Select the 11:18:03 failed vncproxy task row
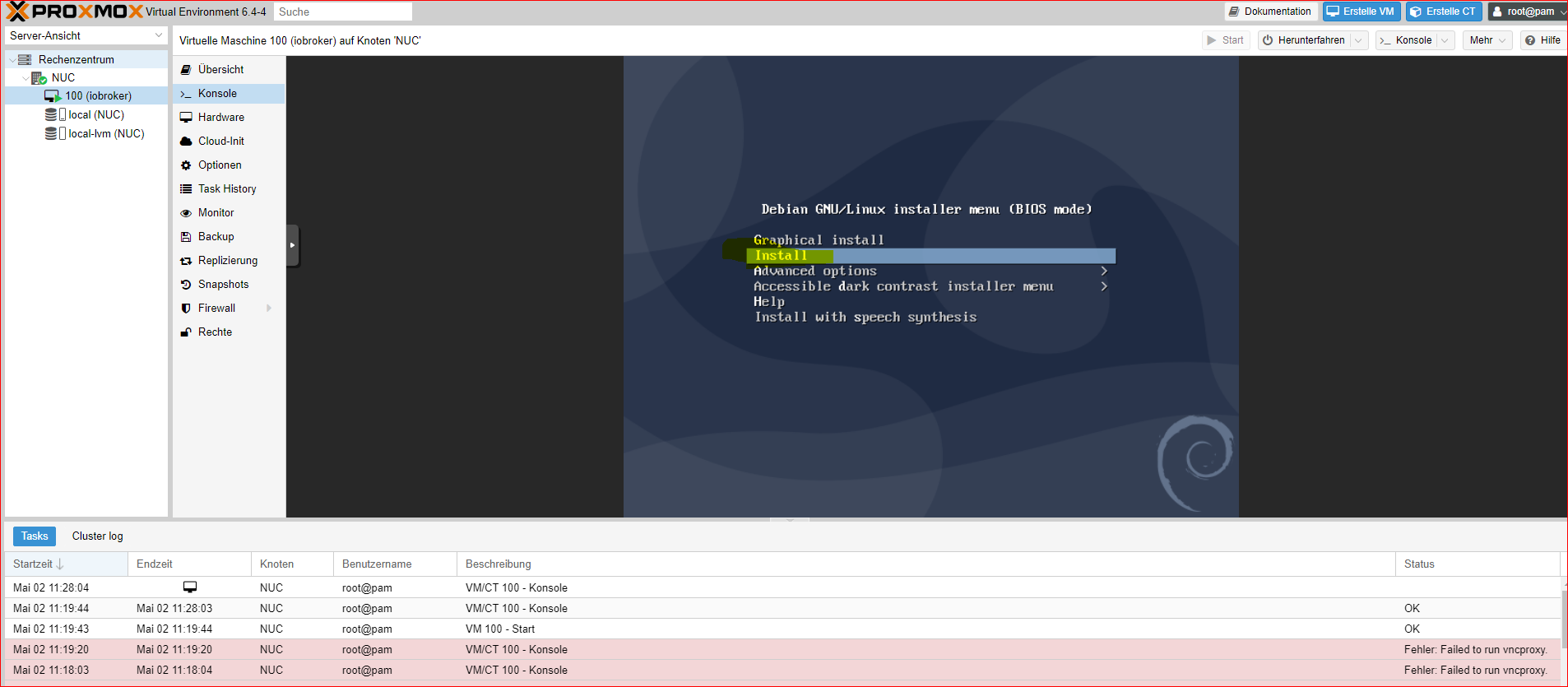Image resolution: width=1568 pixels, height=687 pixels. tap(782, 671)
